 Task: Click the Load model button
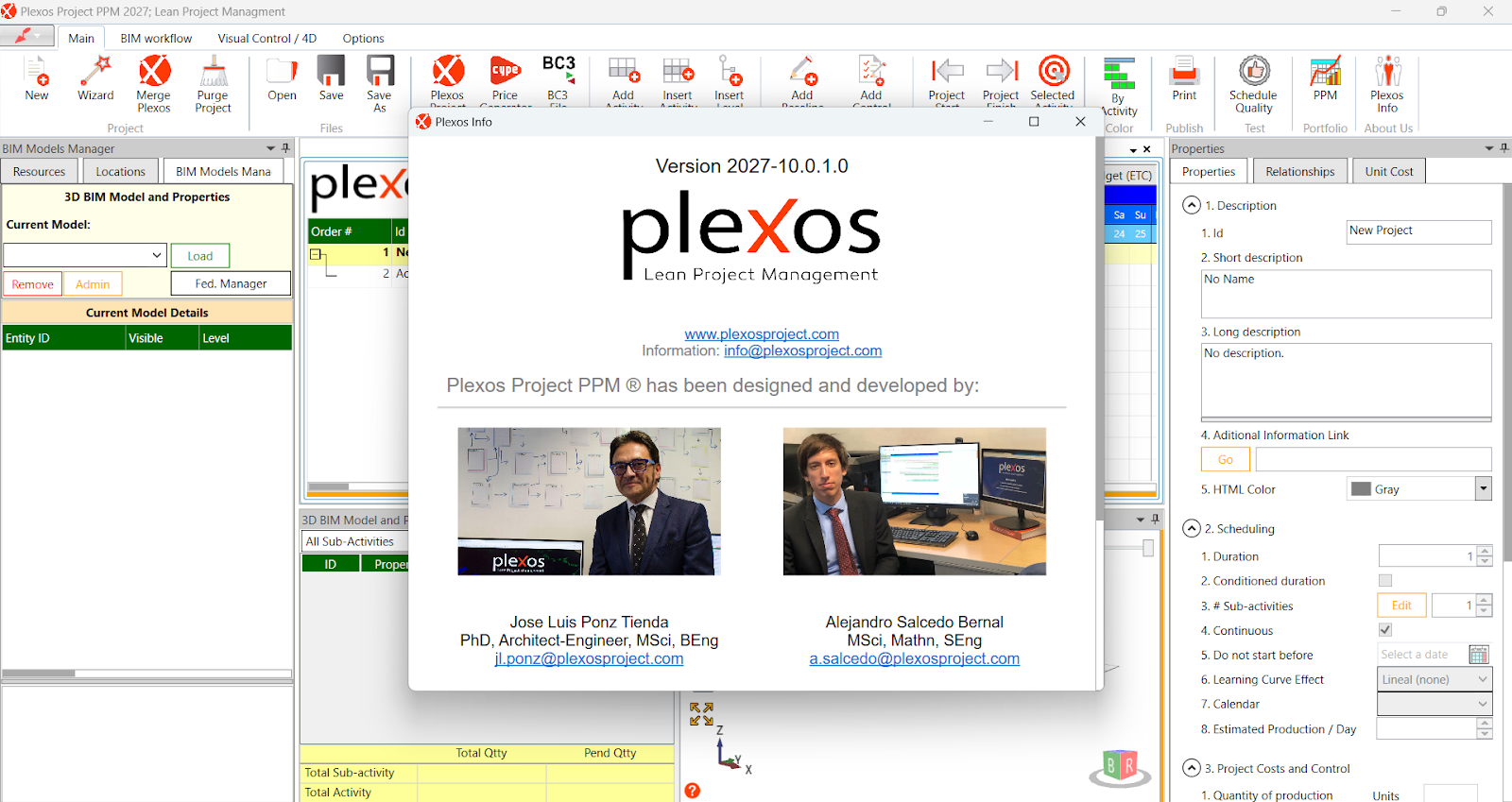pyautogui.click(x=200, y=256)
